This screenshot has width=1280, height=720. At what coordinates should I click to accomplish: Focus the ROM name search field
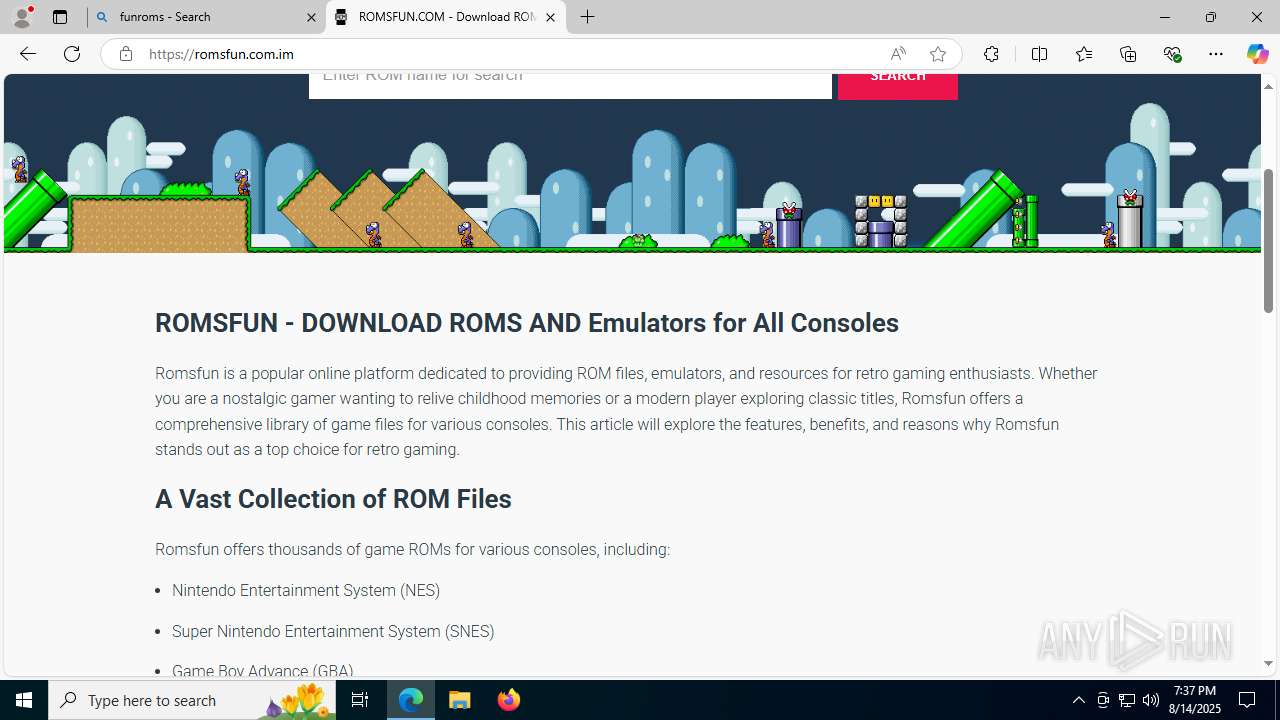pos(570,86)
